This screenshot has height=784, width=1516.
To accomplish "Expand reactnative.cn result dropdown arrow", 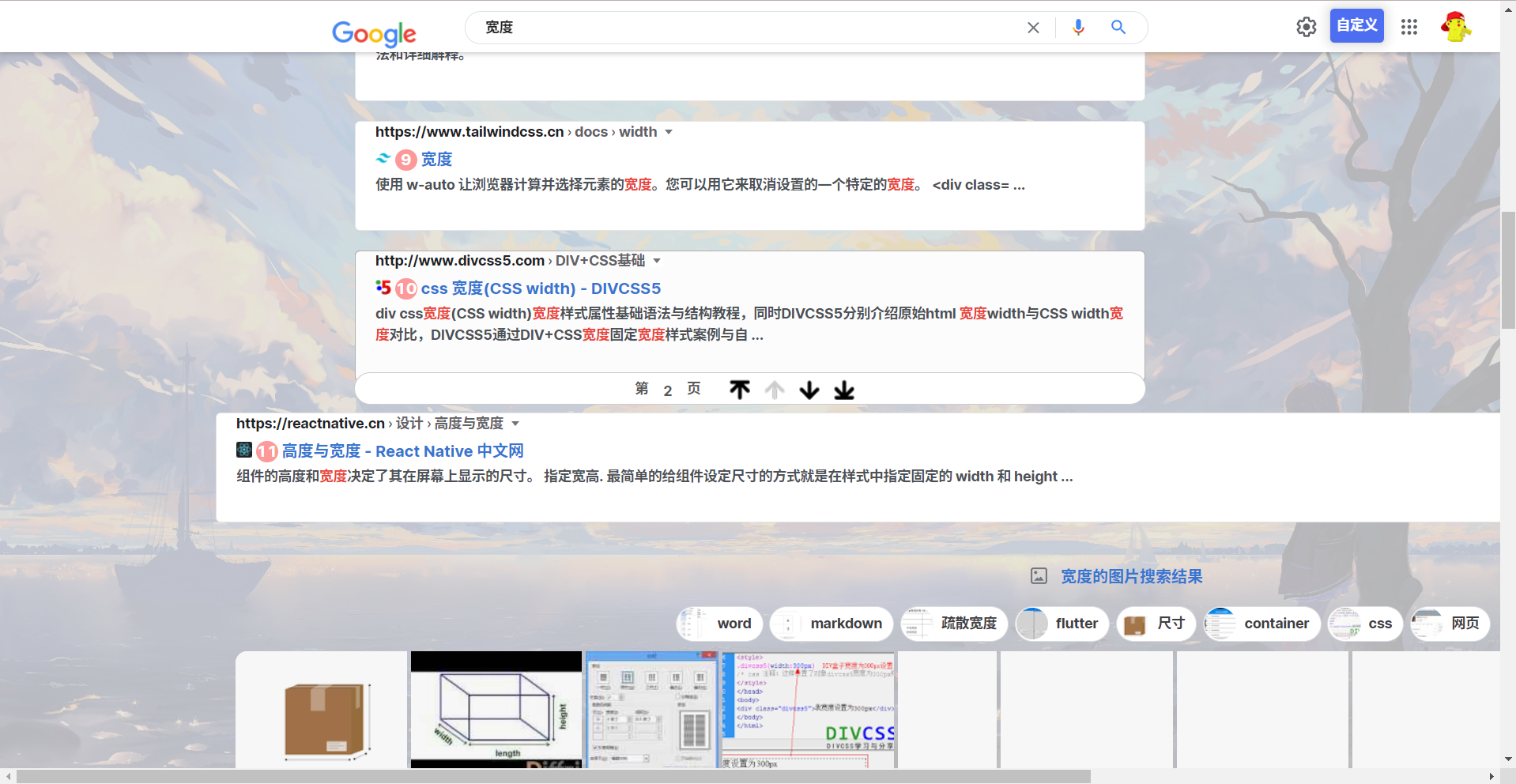I will point(515,424).
